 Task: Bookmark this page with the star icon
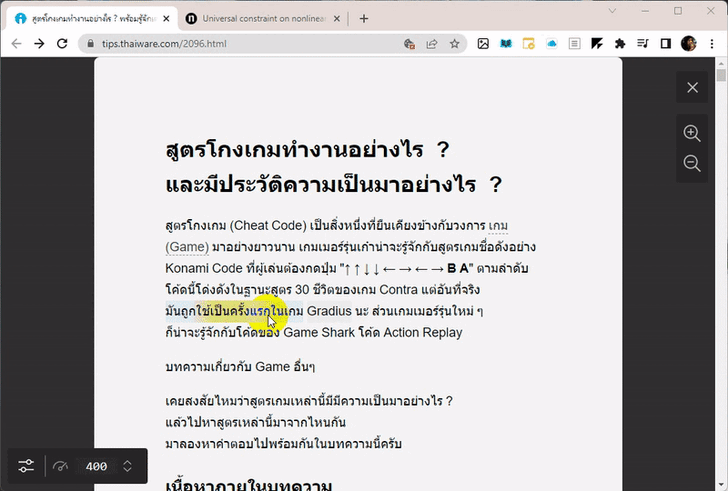(x=455, y=44)
